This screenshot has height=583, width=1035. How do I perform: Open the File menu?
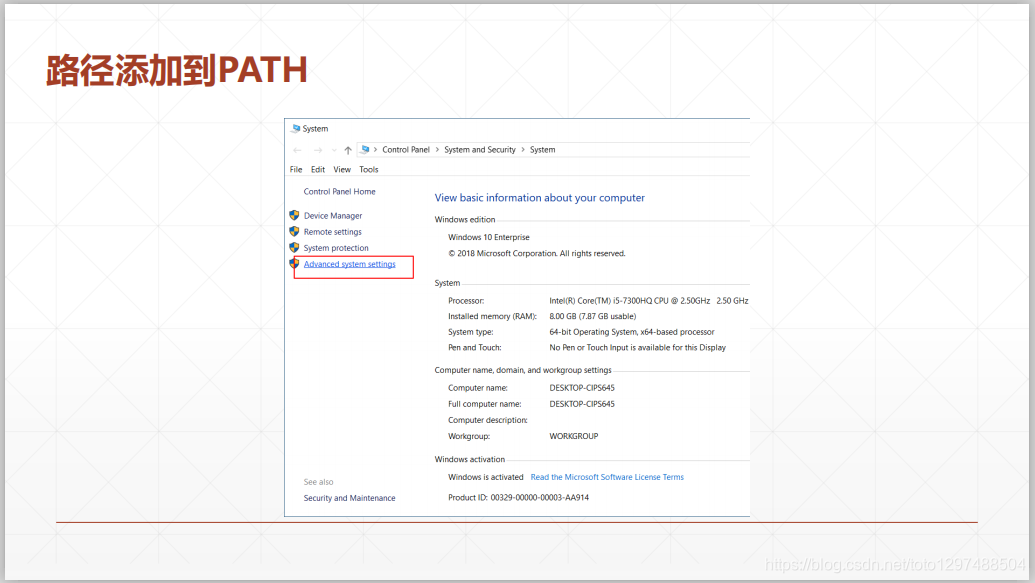[296, 170]
